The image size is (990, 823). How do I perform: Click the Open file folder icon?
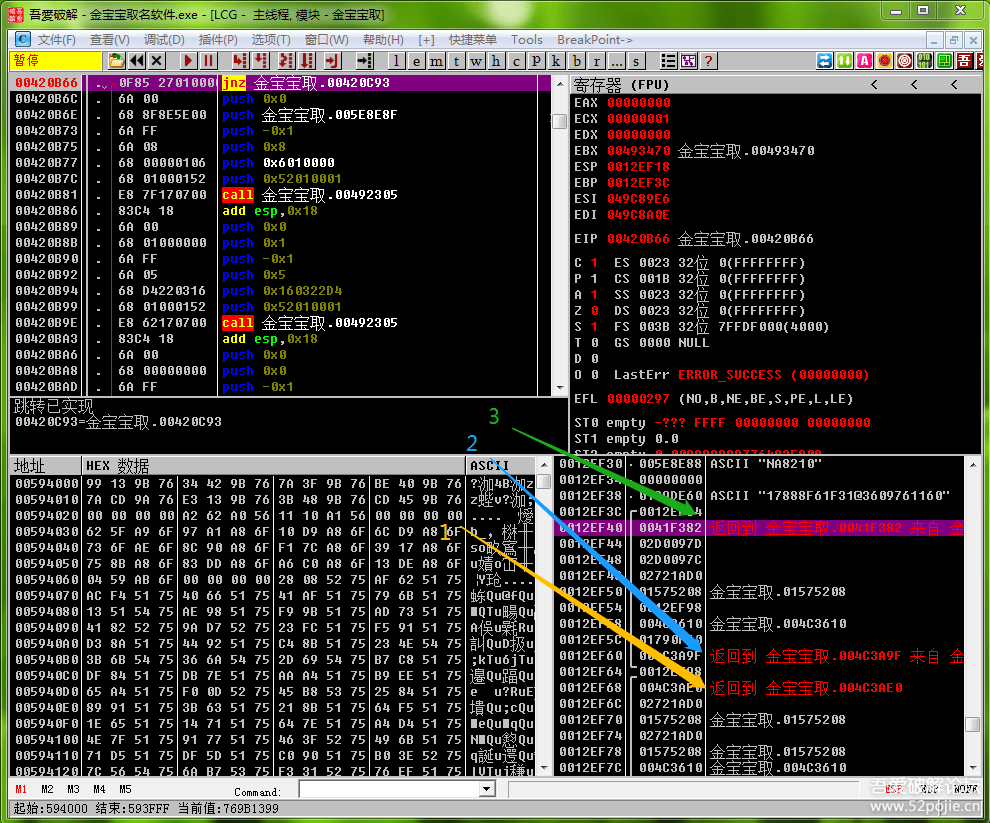click(x=117, y=61)
